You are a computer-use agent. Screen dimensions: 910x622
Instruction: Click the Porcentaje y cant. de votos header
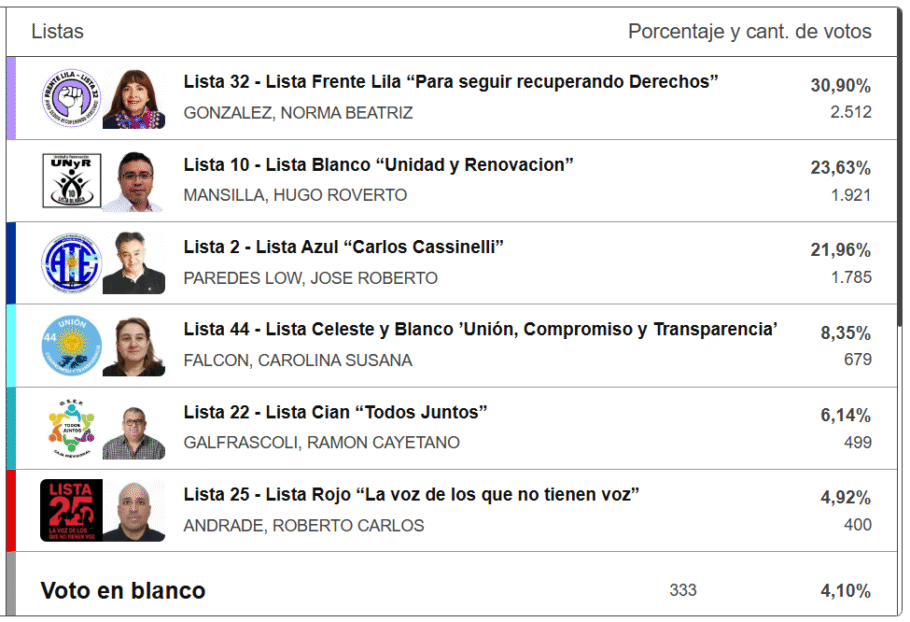749,32
